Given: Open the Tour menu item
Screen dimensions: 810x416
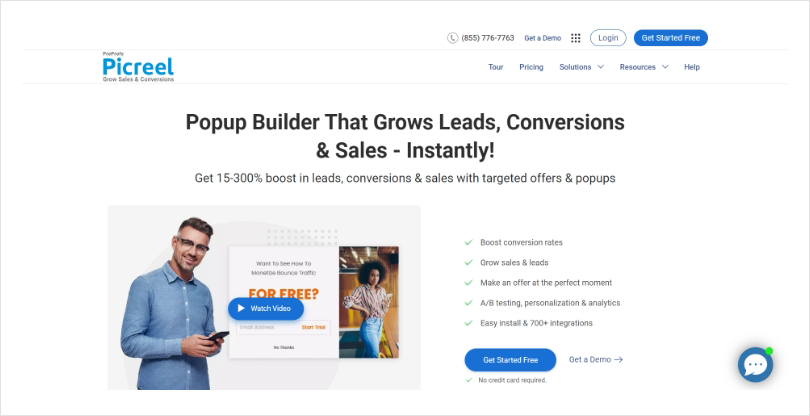Looking at the screenshot, I should [495, 67].
